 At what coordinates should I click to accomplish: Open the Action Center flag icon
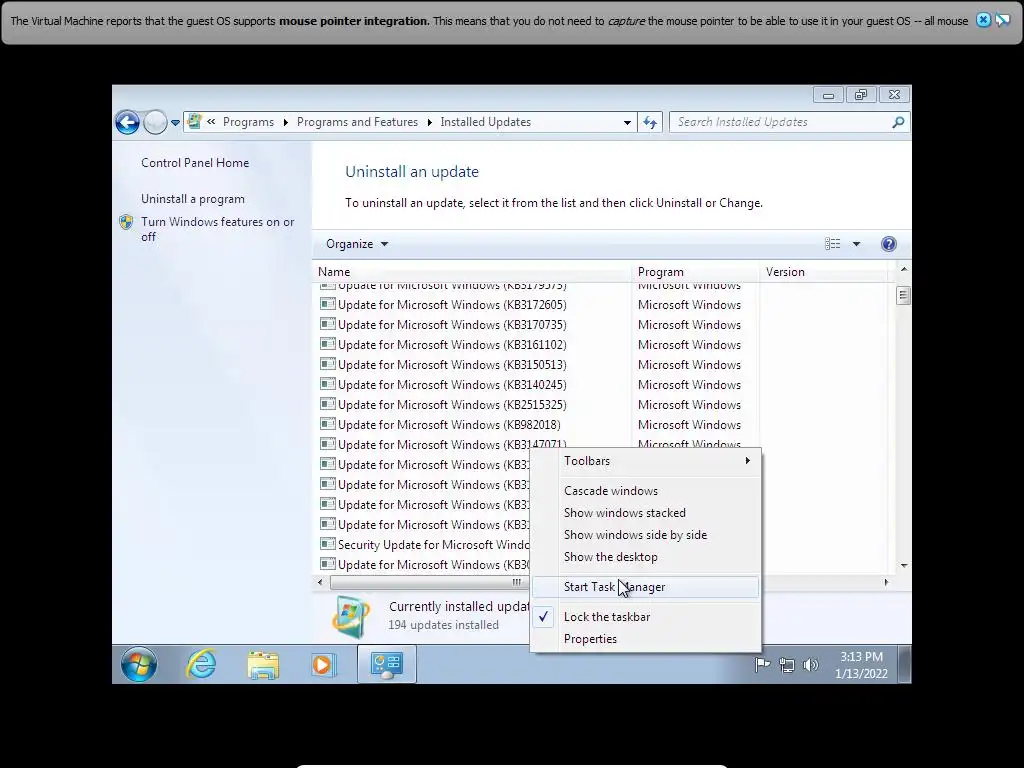point(762,665)
